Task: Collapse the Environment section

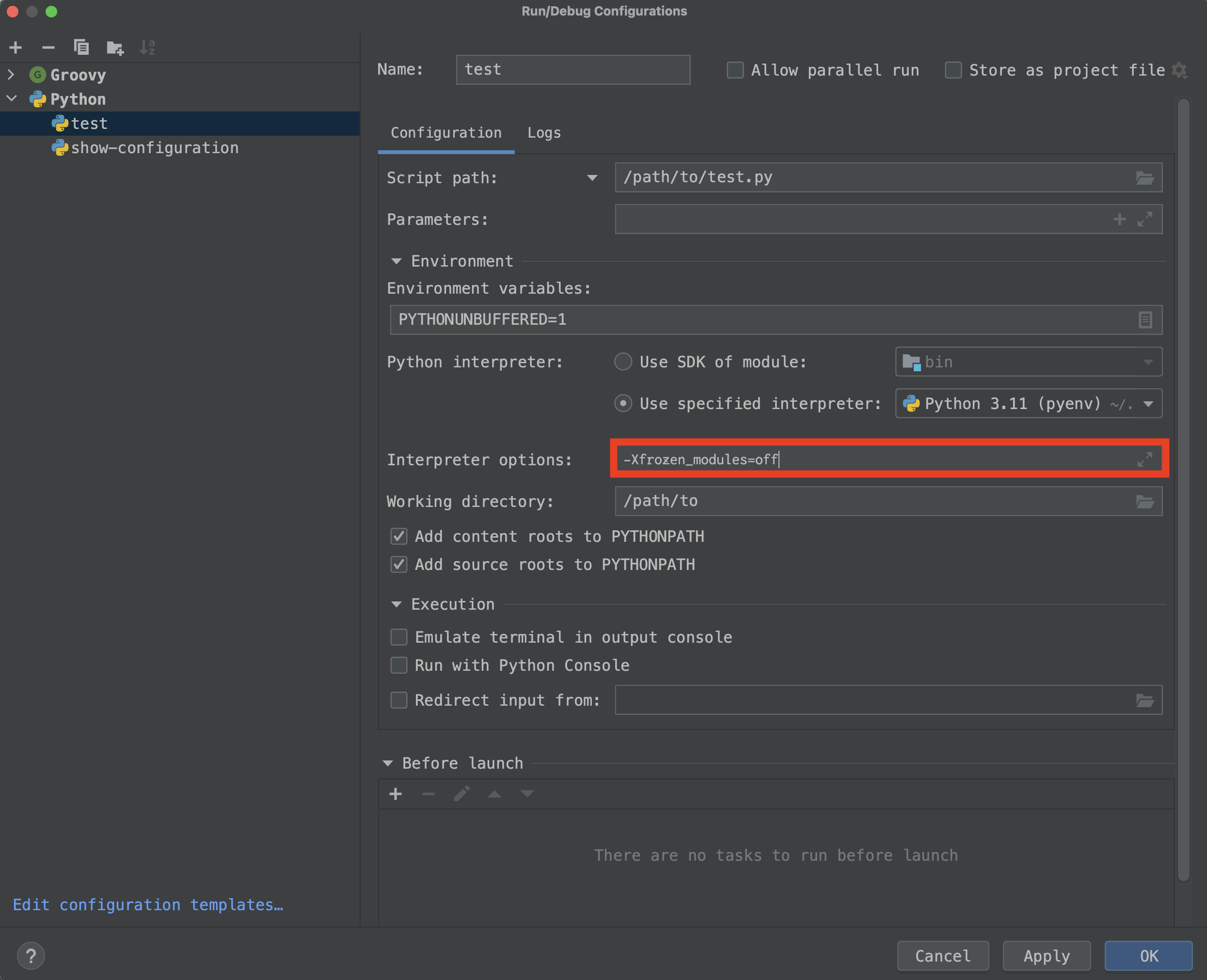Action: click(x=397, y=261)
